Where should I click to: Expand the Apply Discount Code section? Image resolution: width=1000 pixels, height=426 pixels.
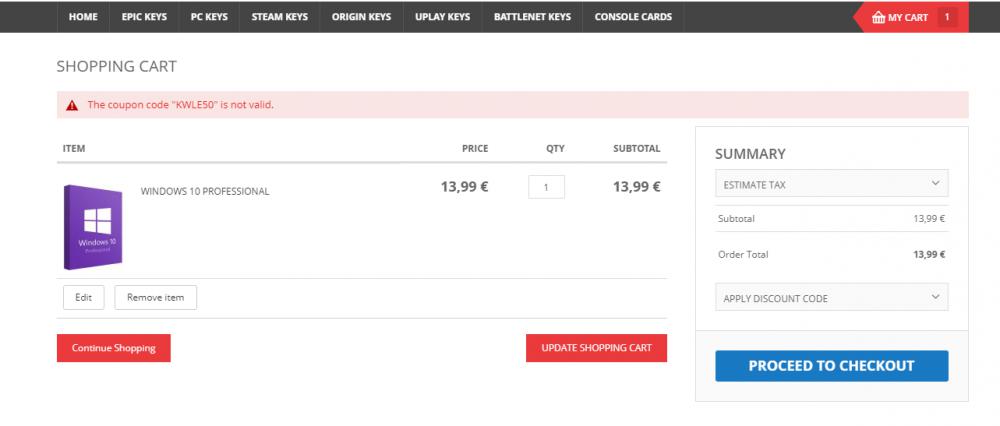832,298
